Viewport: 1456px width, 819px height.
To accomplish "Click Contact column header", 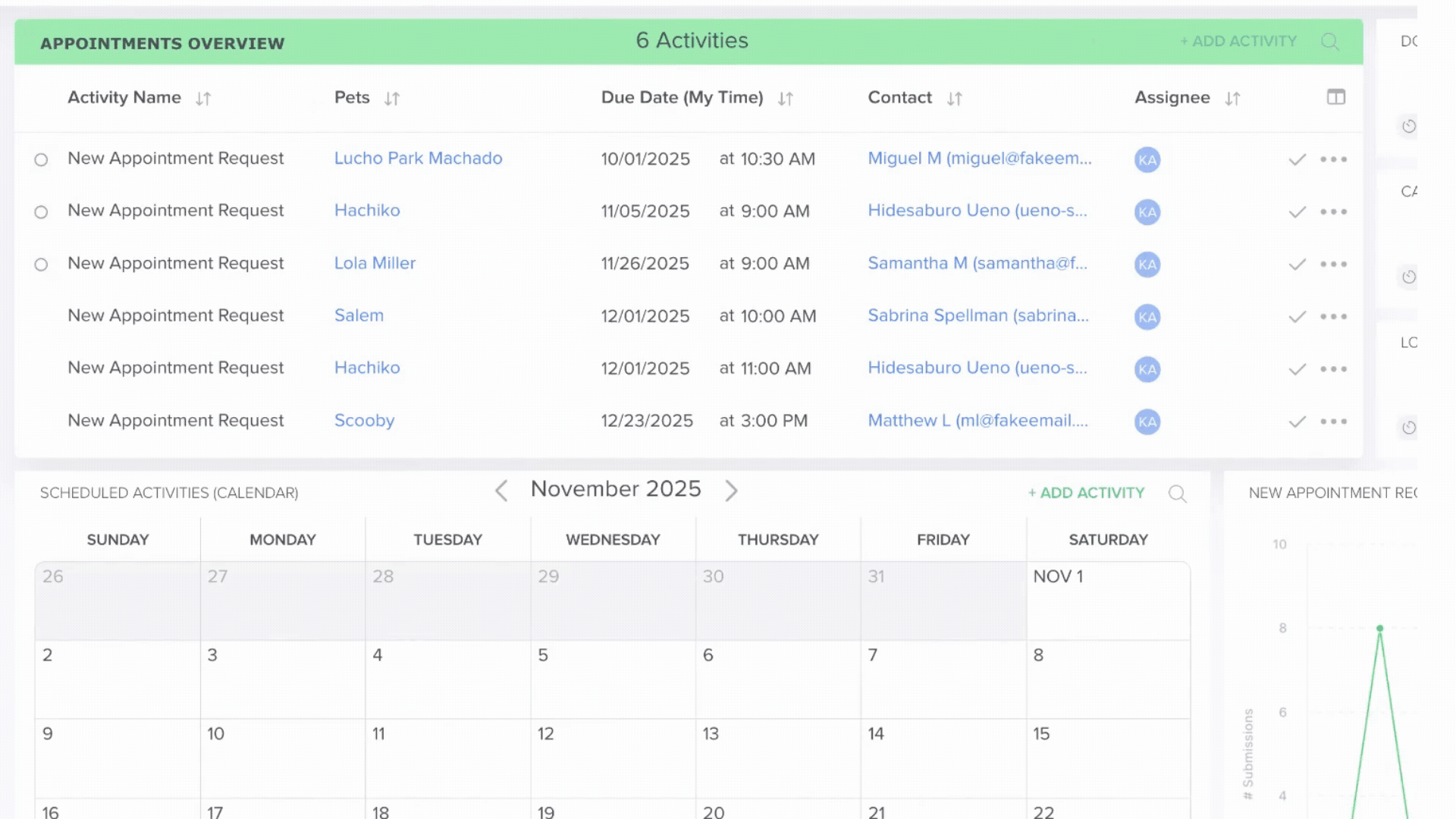I will 899,98.
